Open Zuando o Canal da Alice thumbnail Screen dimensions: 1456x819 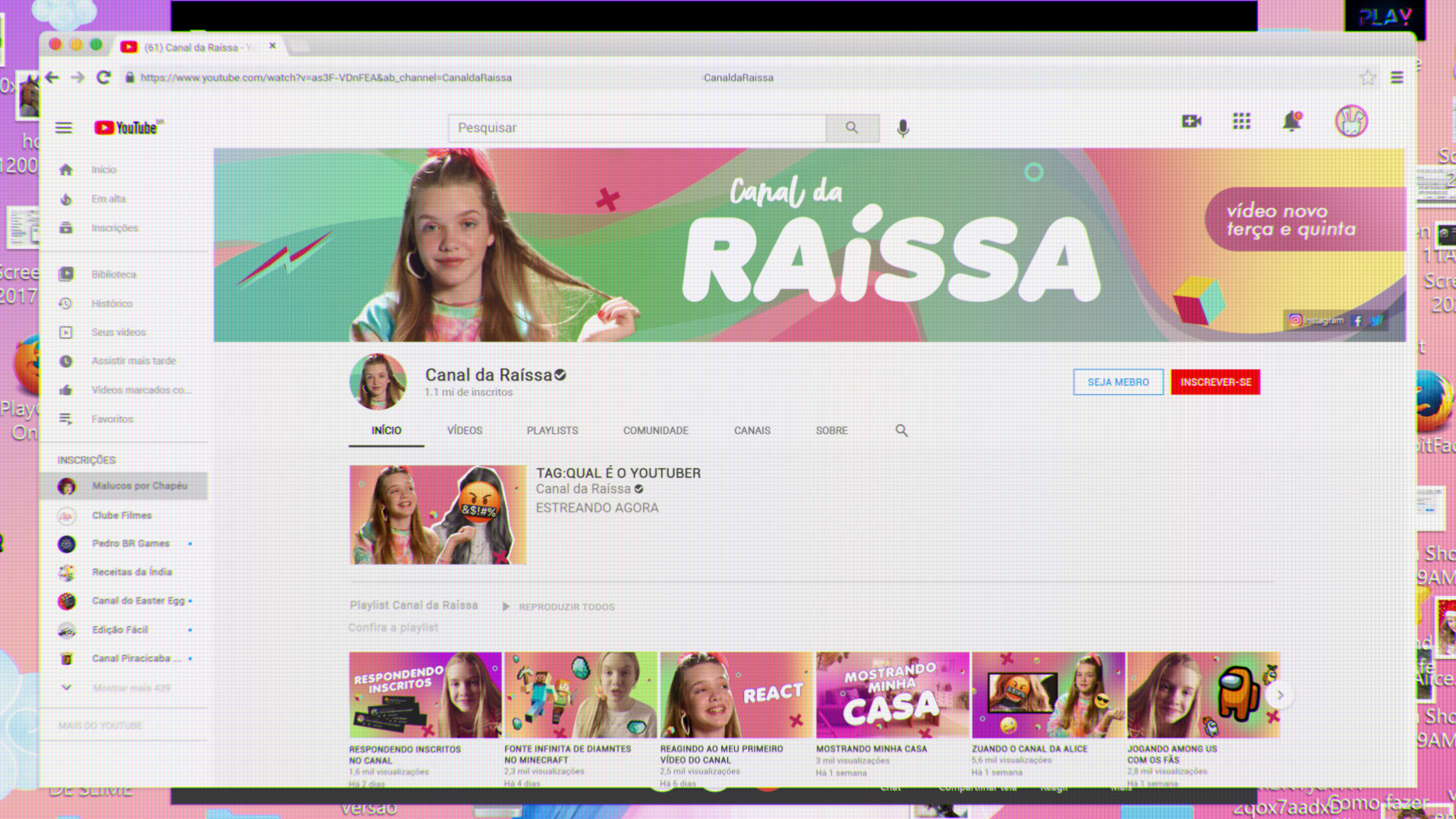[1048, 695]
